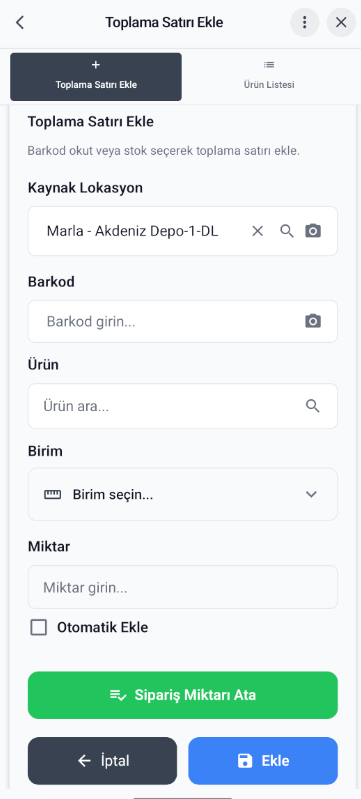Viewport: 361px width, 799px height.
Task: Click the ruler icon in Birim field
Action: point(52,494)
